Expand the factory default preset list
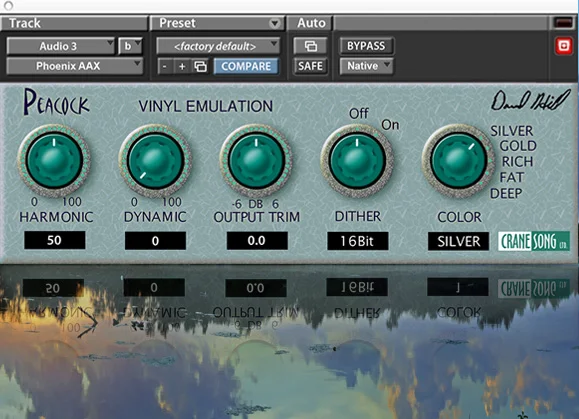Image resolution: width=579 pixels, height=419 pixels. click(x=218, y=46)
